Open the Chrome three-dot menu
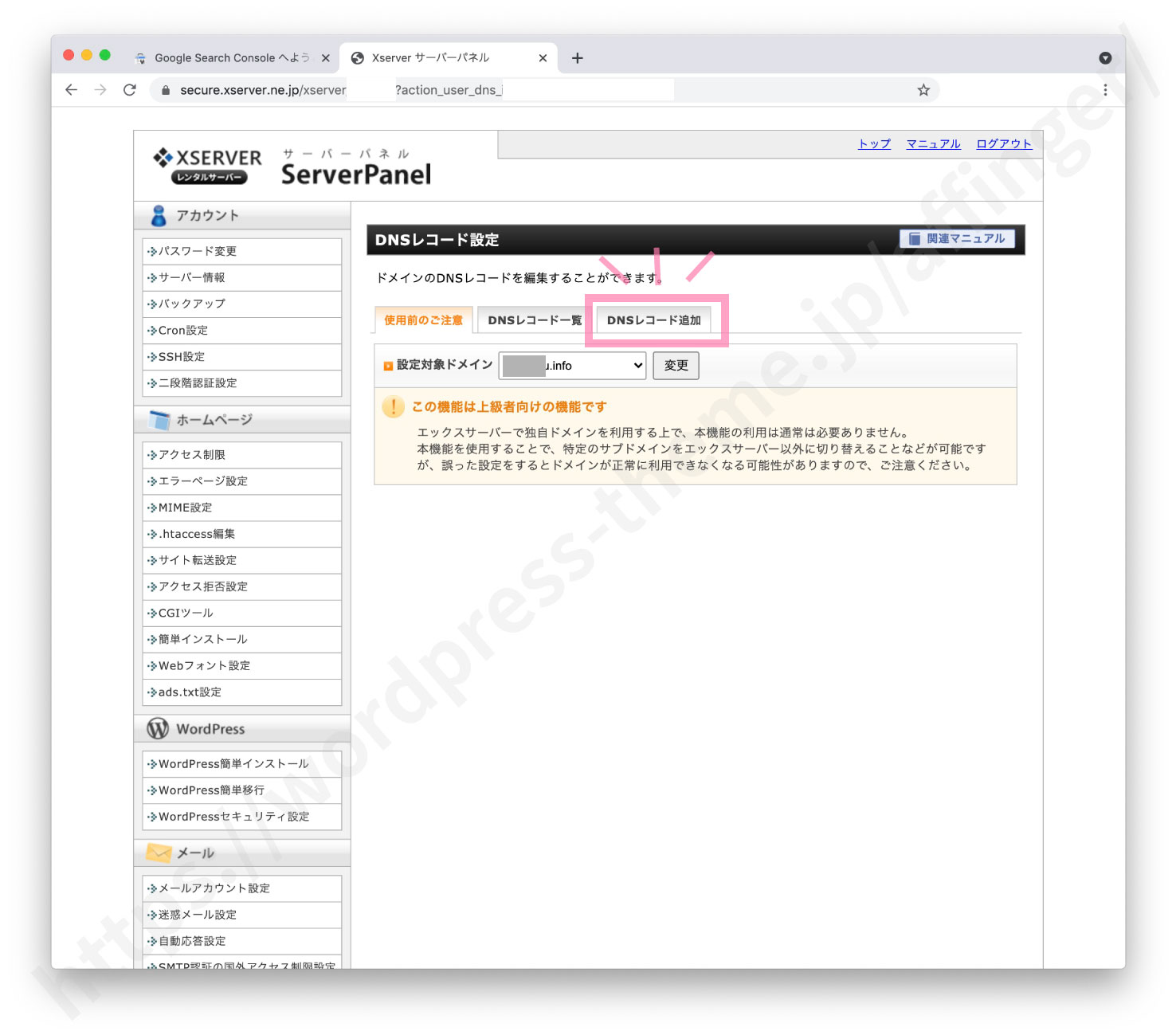 pyautogui.click(x=1105, y=90)
